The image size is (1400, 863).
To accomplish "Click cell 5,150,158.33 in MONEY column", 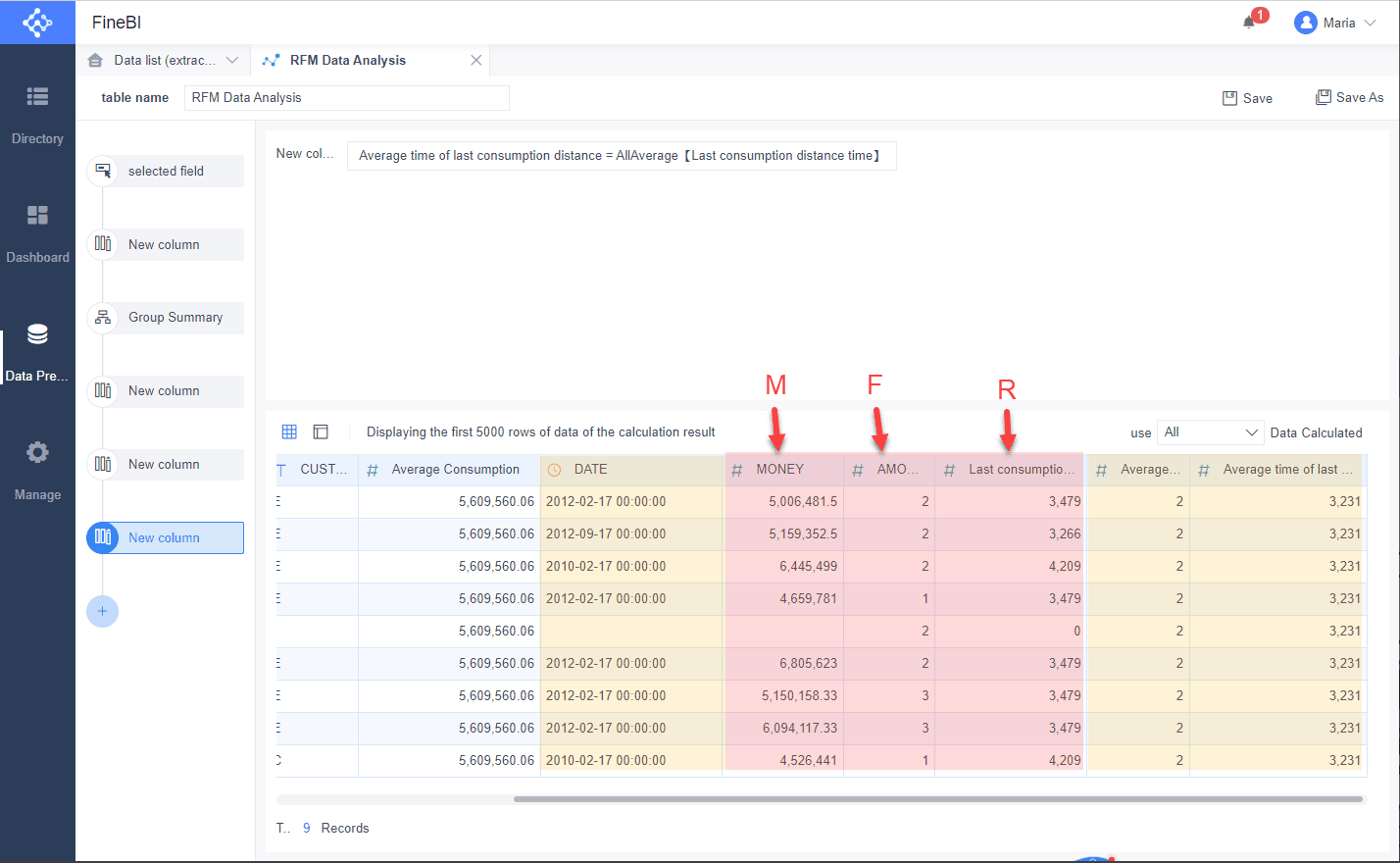I will point(783,695).
